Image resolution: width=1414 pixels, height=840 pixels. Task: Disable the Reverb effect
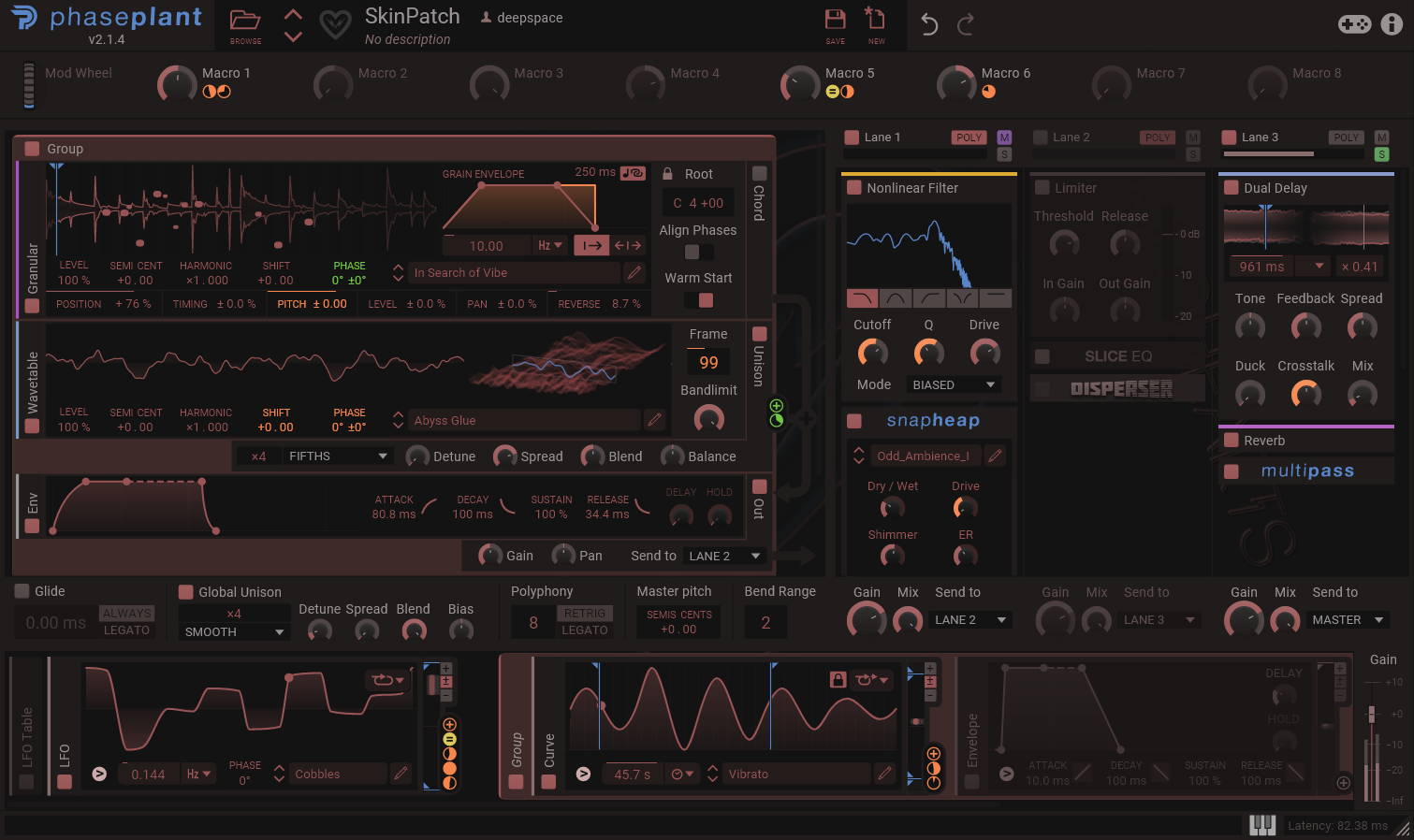(x=1231, y=441)
